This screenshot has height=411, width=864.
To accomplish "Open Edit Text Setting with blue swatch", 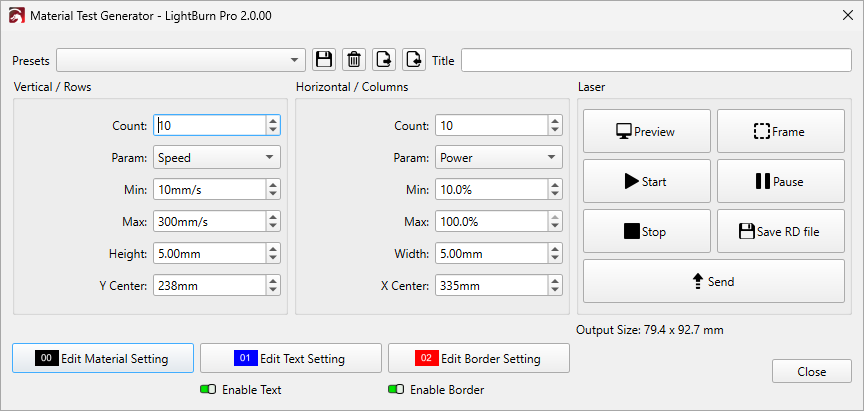I will tap(290, 358).
